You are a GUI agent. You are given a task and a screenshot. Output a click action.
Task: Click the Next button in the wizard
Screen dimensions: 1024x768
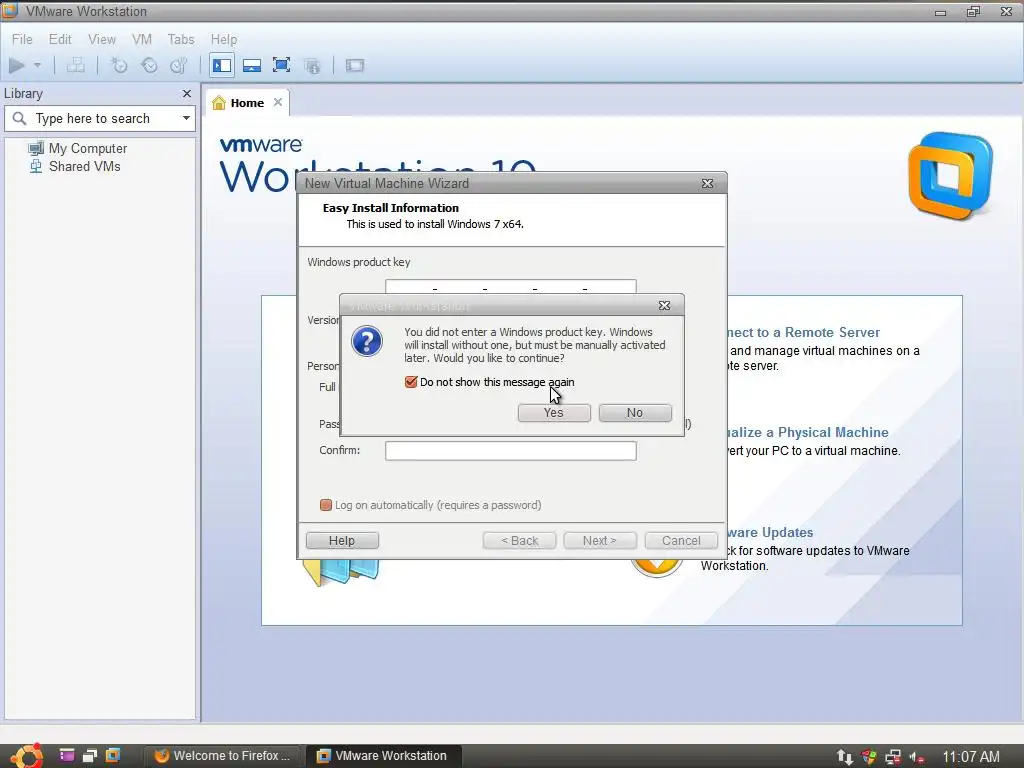tap(600, 541)
